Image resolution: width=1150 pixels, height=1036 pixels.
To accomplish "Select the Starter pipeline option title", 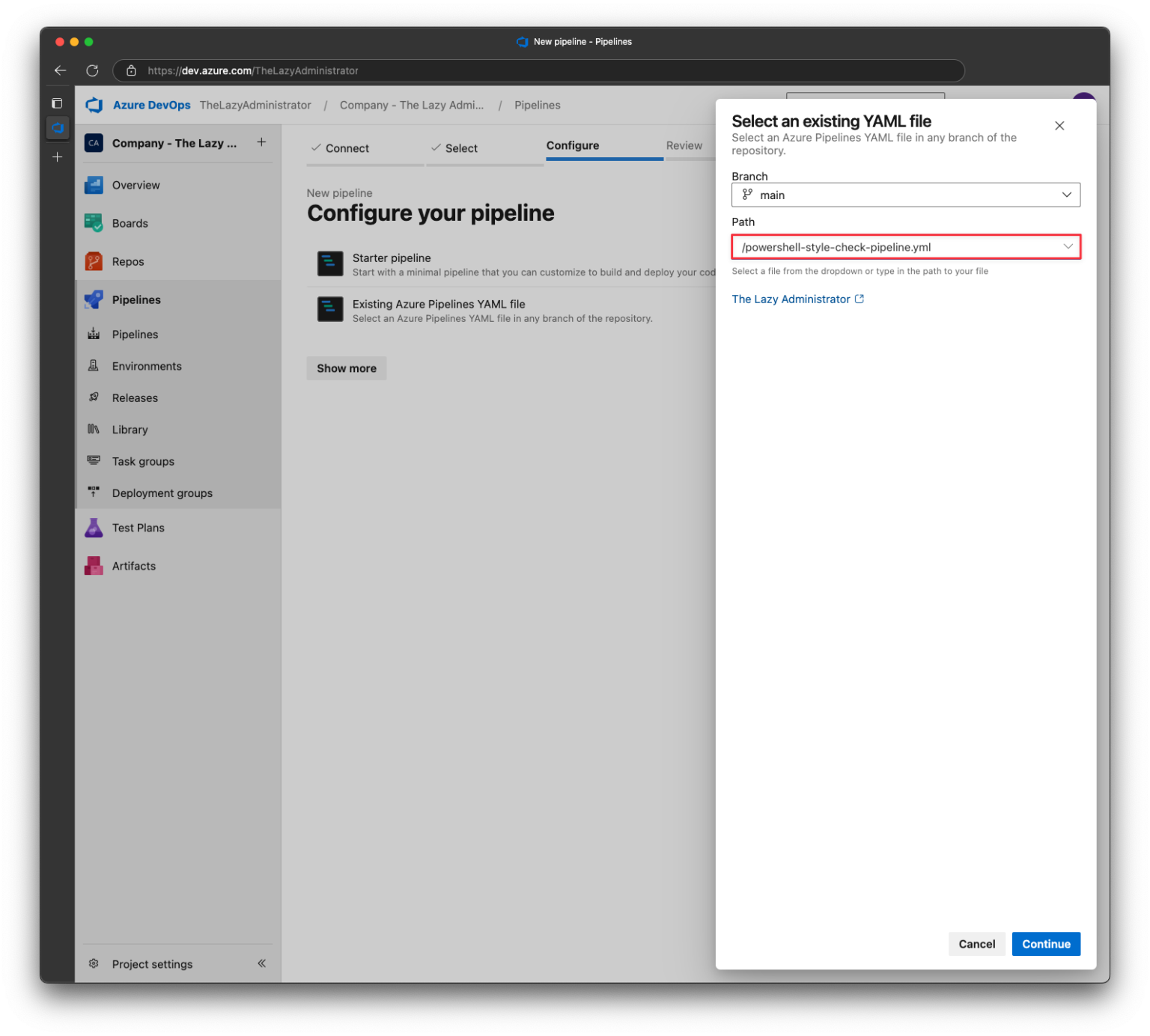I will pos(392,258).
